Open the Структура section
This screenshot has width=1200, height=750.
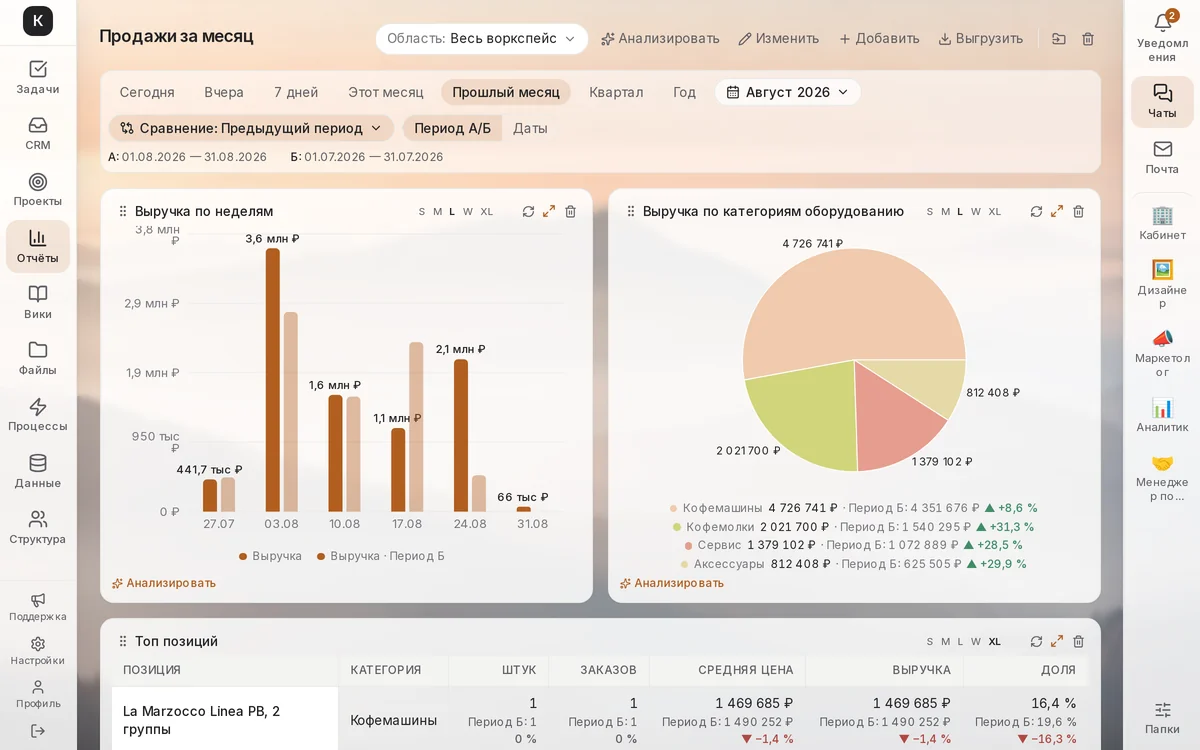point(38,527)
